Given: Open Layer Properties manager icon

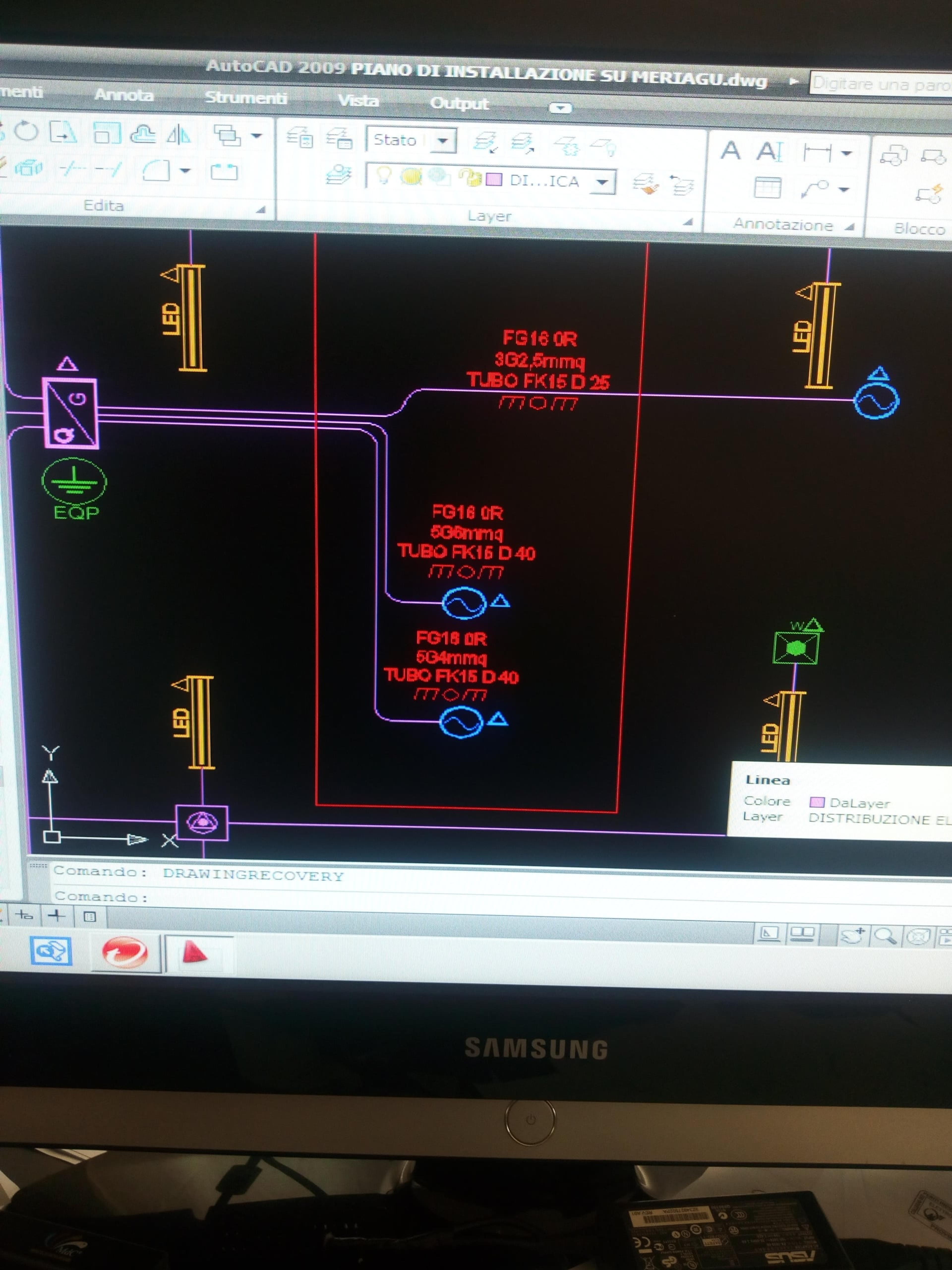Looking at the screenshot, I should 299,138.
